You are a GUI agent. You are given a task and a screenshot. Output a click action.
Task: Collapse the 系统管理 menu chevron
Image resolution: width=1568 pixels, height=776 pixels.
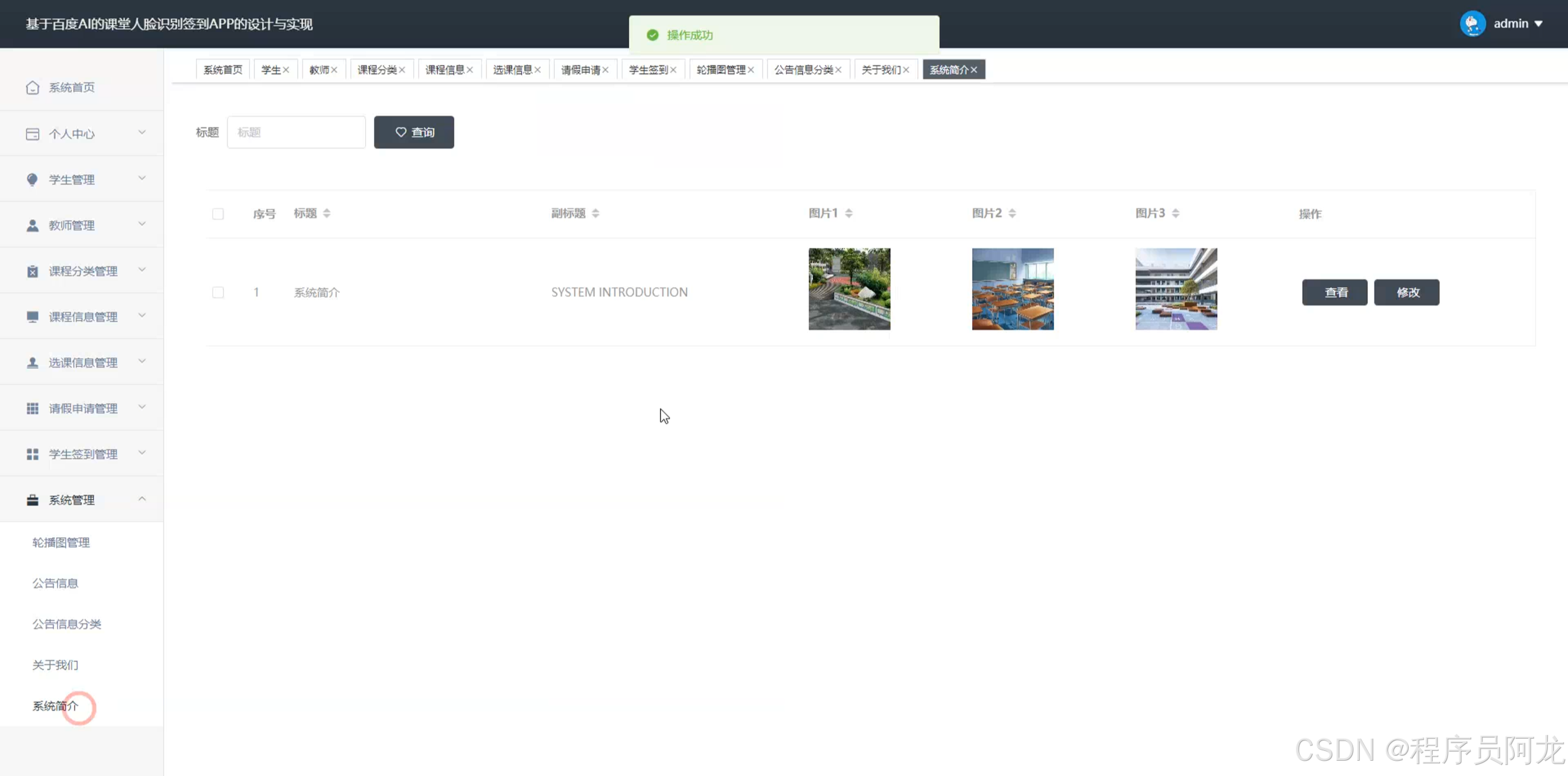(x=142, y=499)
